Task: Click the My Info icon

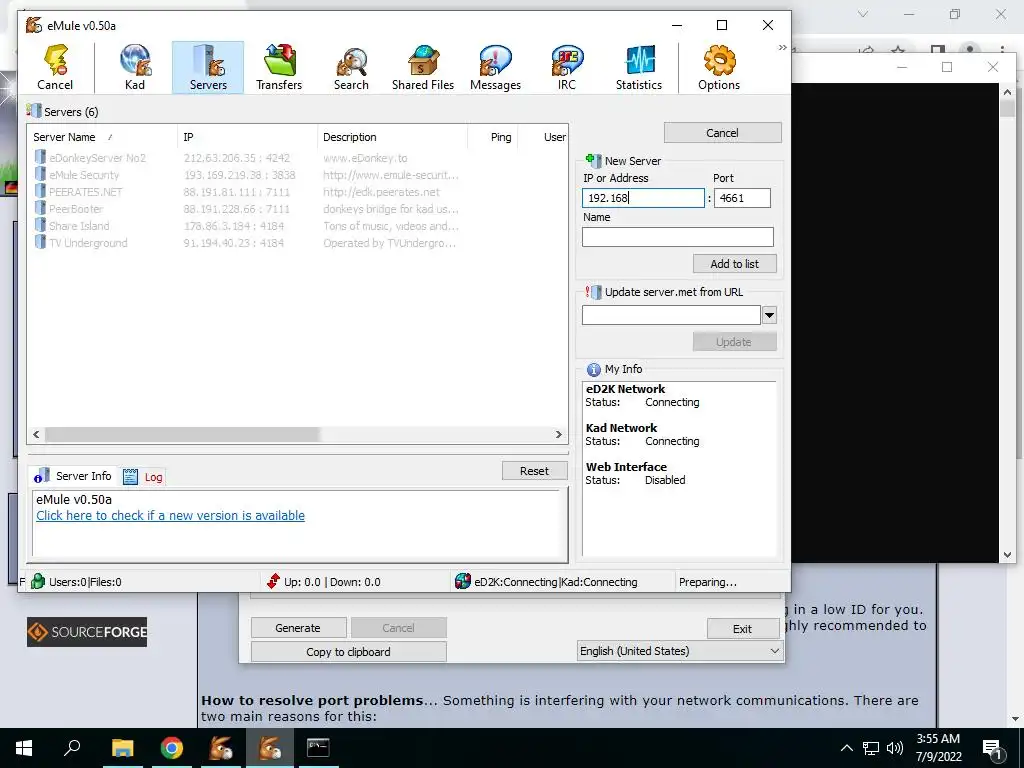Action: (x=593, y=370)
